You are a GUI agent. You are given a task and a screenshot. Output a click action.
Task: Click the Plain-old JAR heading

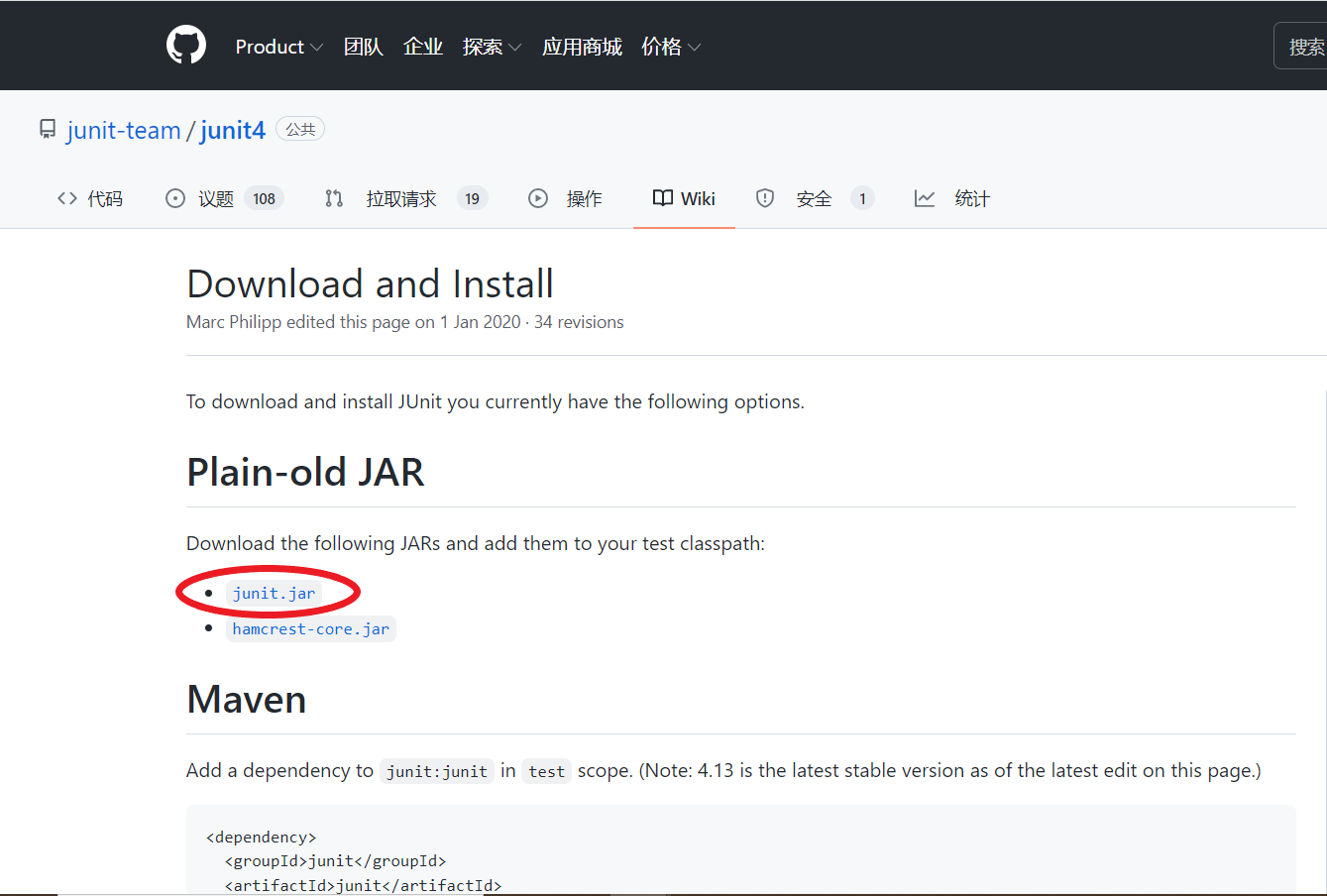(x=305, y=472)
